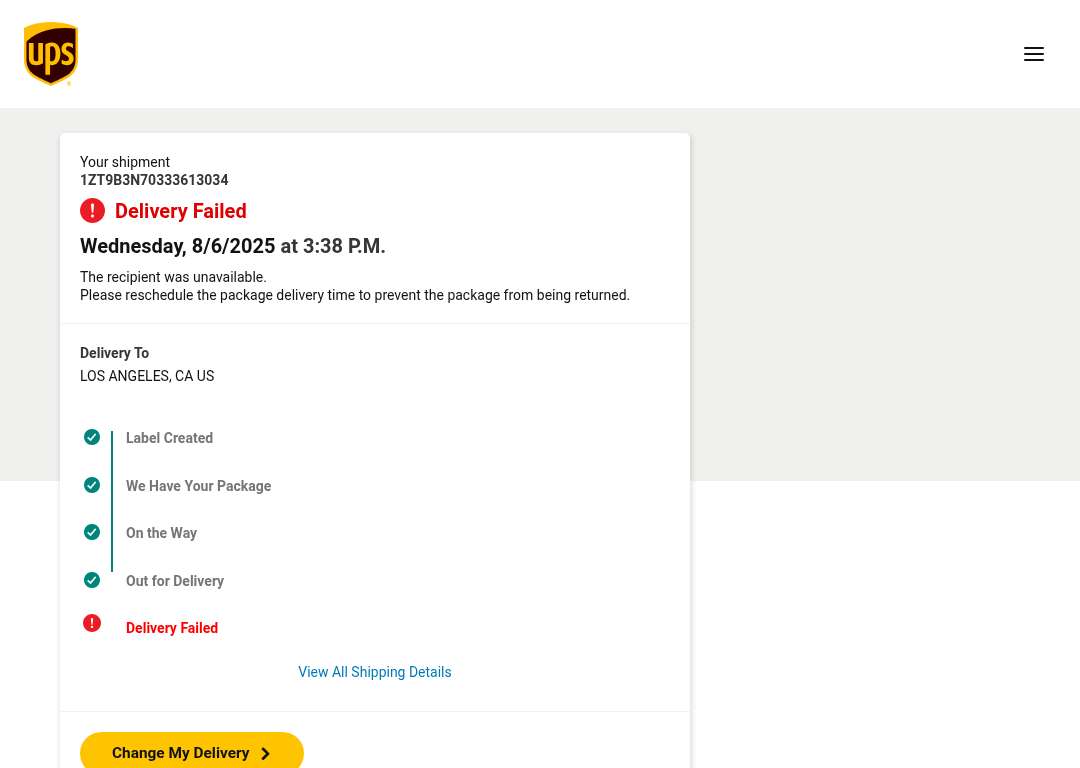Click the On the Way step text

point(161,533)
